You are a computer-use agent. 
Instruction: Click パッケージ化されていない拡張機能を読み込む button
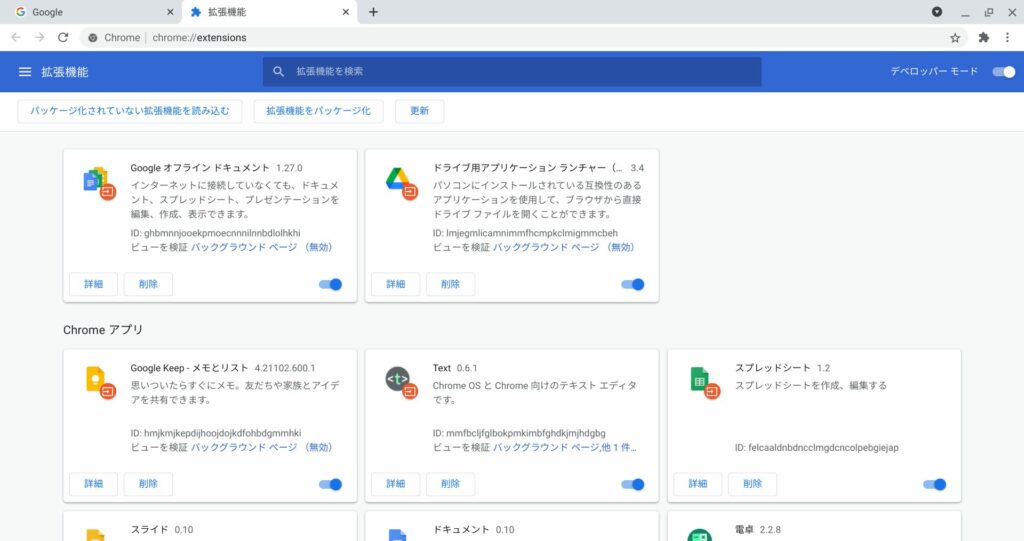click(130, 111)
